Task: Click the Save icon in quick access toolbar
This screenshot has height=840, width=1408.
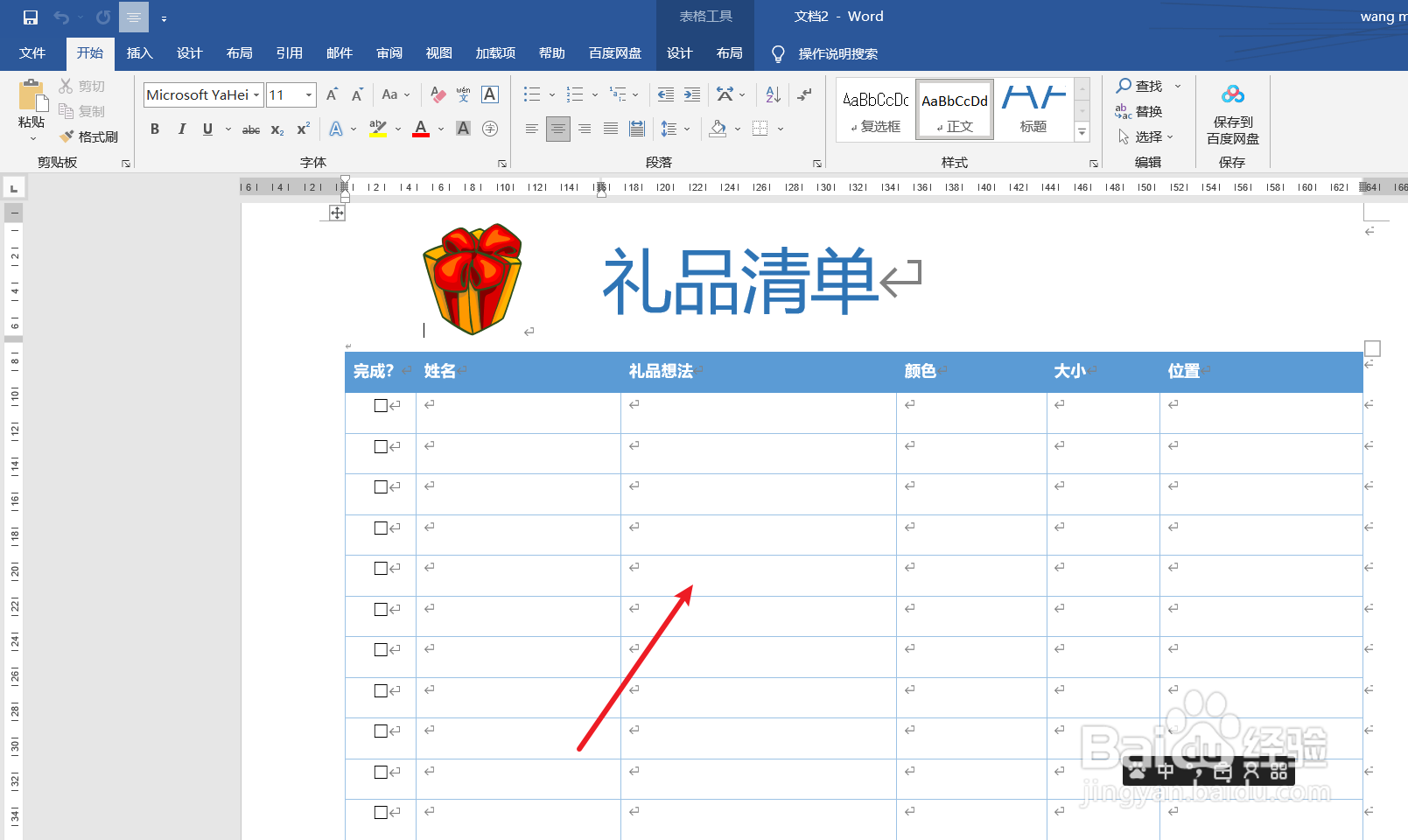Action: 31,17
